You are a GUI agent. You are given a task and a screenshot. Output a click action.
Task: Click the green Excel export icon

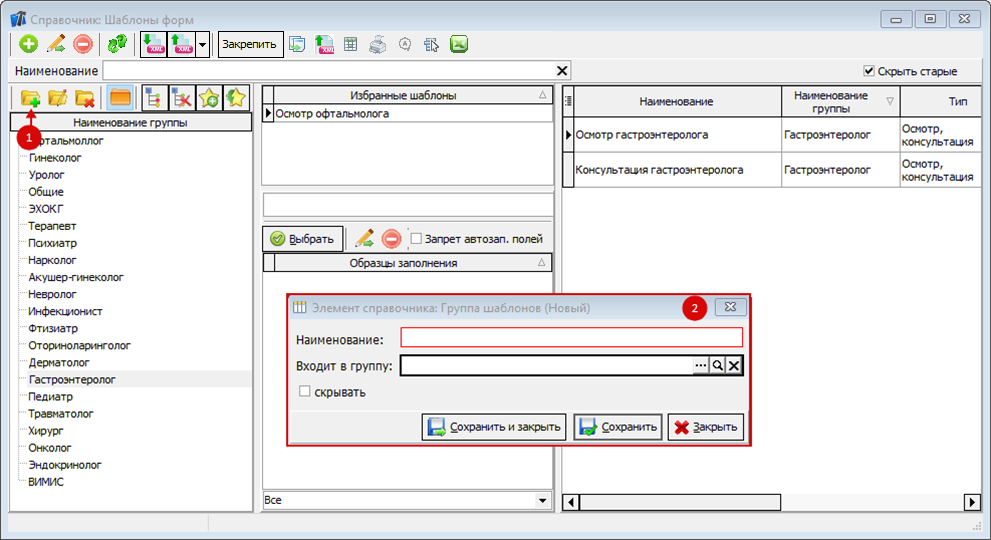459,44
